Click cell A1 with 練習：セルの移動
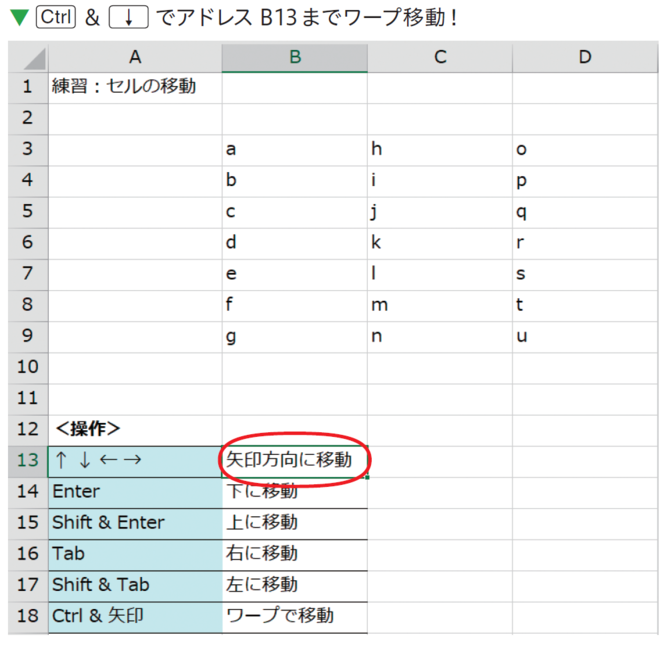This screenshot has width=670, height=647. [135, 88]
